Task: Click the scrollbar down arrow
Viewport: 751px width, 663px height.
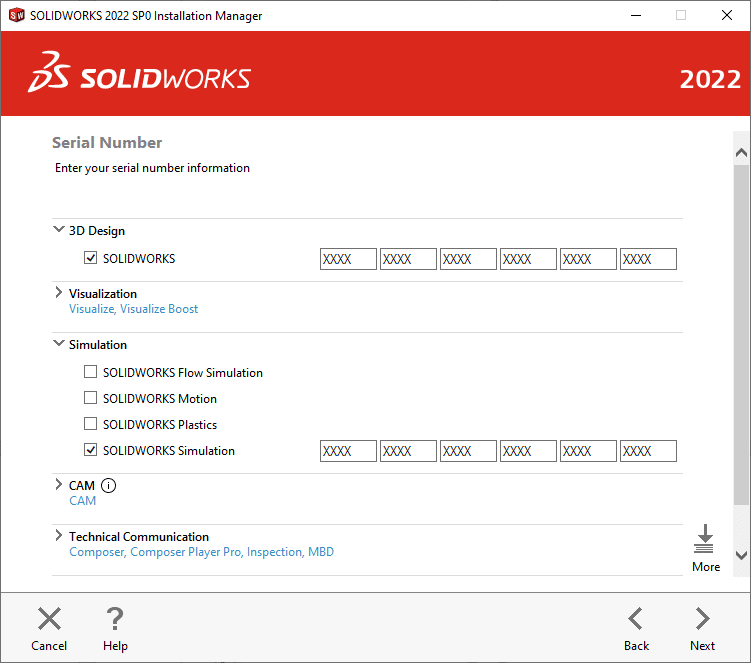Action: (x=741, y=555)
